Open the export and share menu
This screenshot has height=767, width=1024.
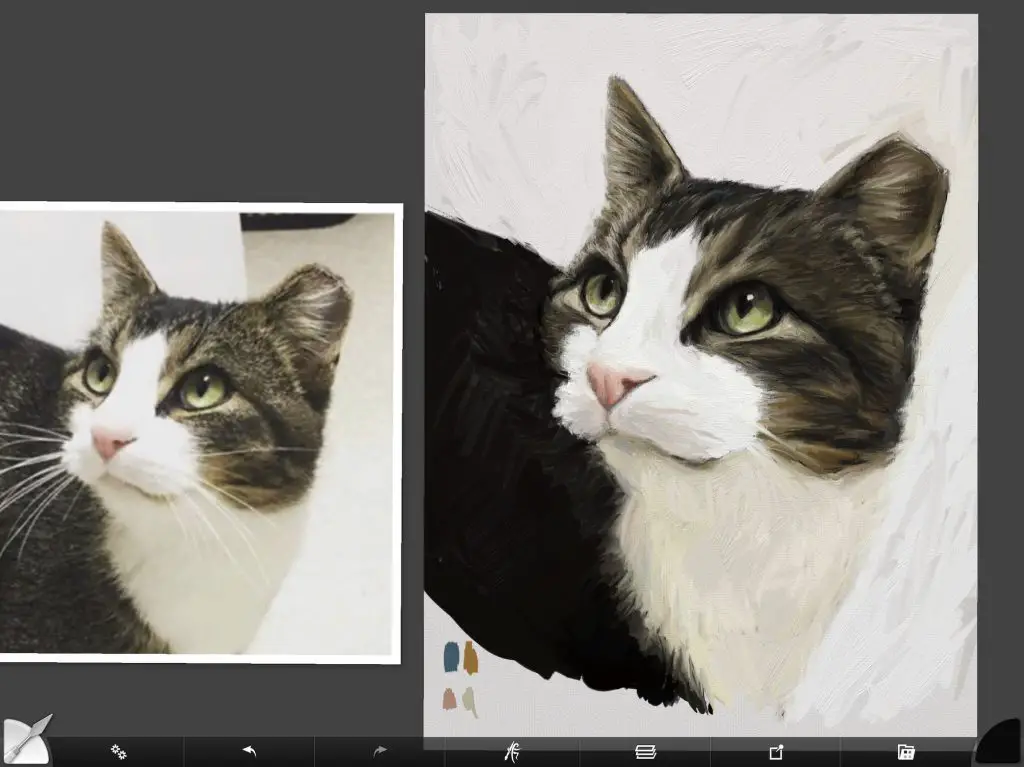776,752
